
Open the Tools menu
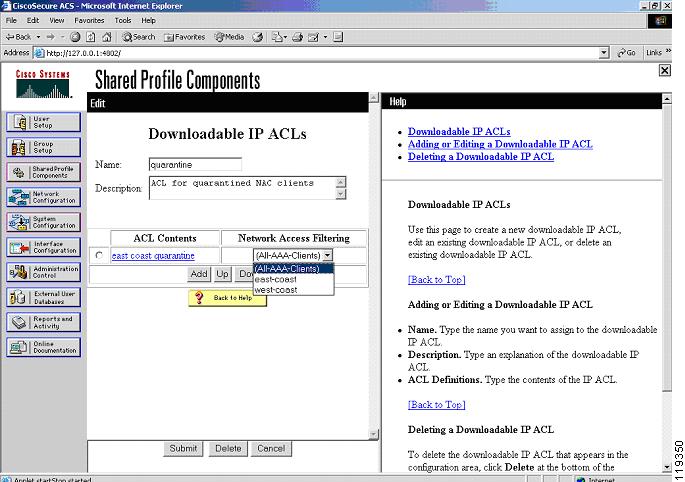point(123,21)
